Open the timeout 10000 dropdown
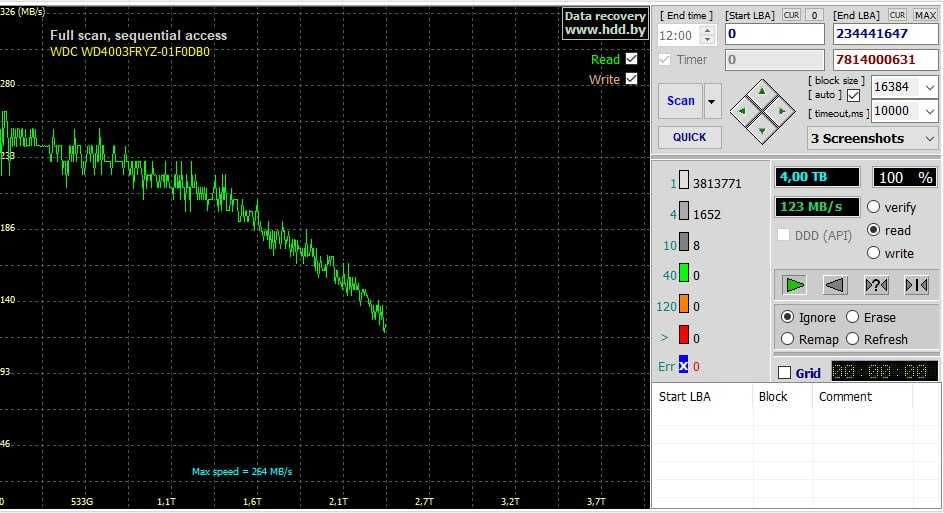The height and width of the screenshot is (513, 944). 930,111
